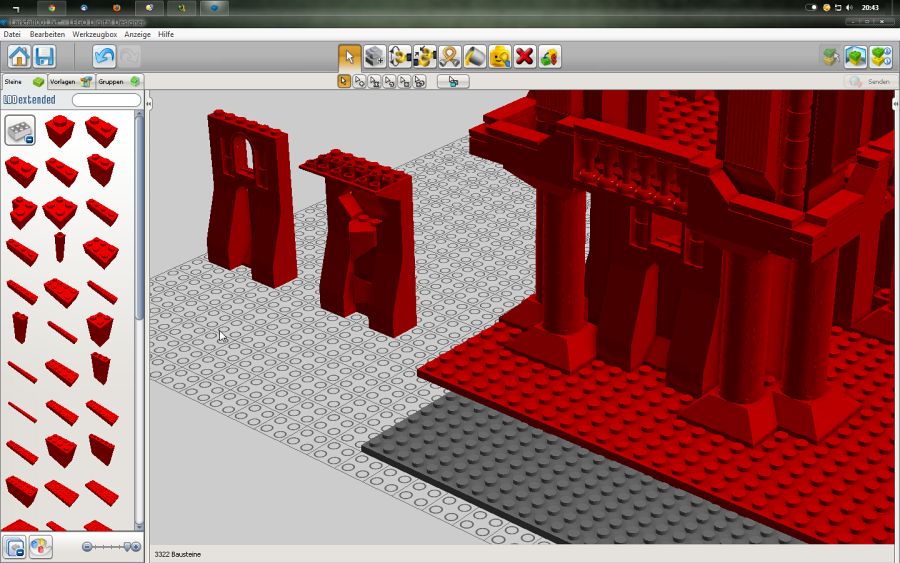Viewport: 900px width, 563px height.
Task: Select the Hinge tool
Action: pyautogui.click(x=400, y=56)
